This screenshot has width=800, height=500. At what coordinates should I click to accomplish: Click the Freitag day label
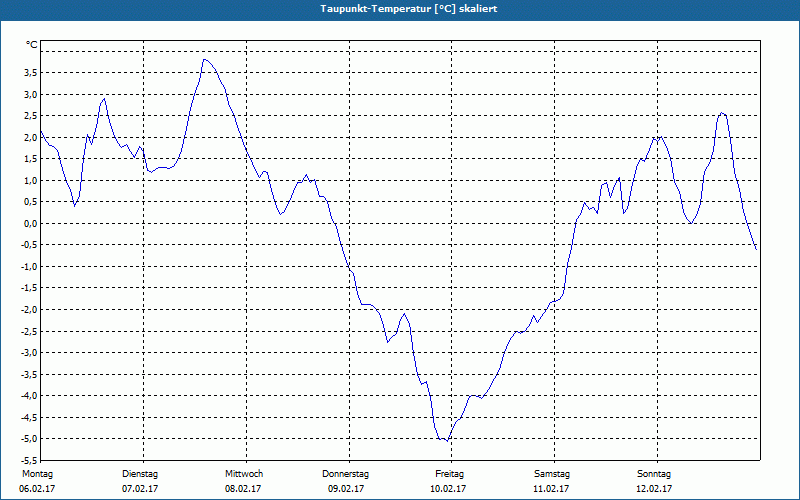[x=449, y=474]
